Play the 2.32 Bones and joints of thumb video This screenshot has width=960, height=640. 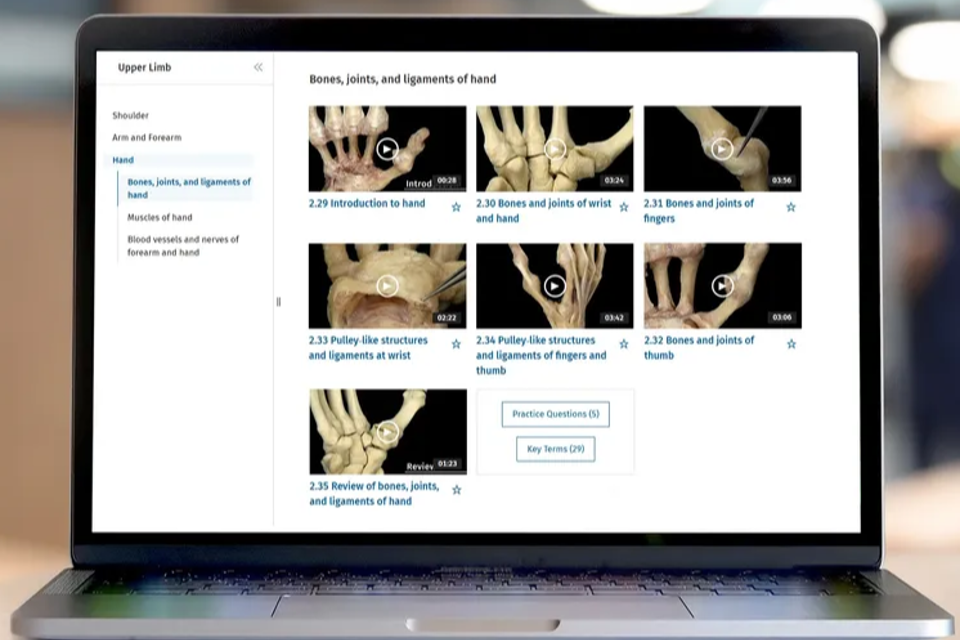[721, 286]
